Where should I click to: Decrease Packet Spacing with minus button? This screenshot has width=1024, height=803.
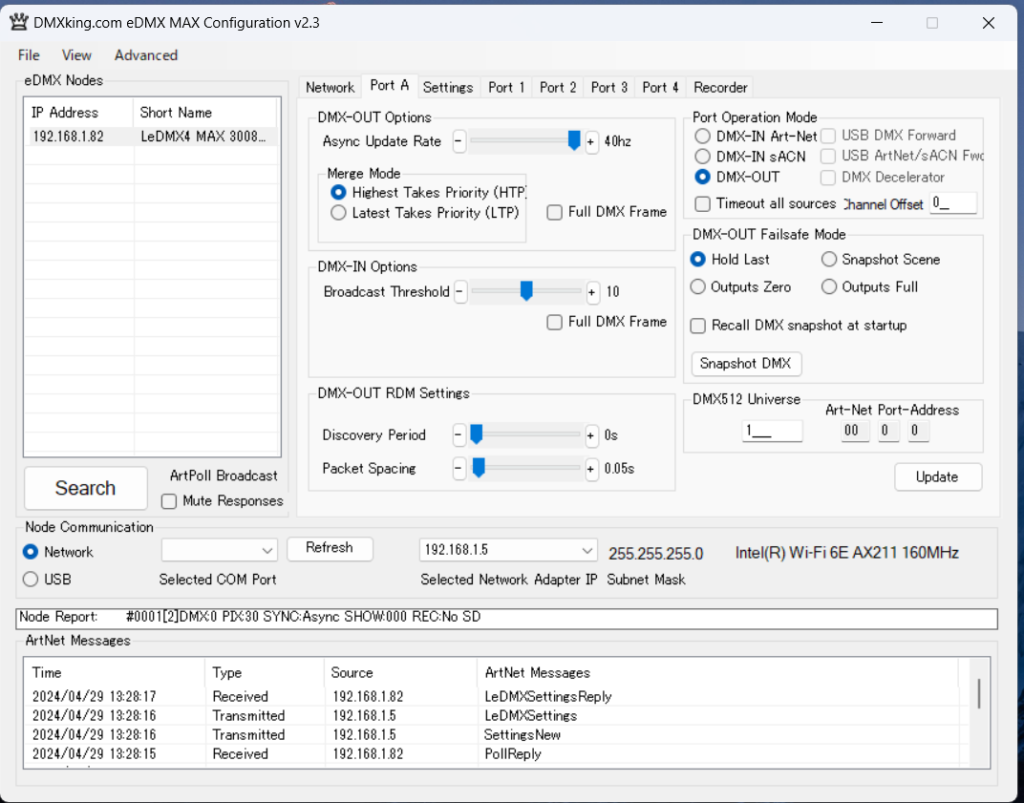458,469
